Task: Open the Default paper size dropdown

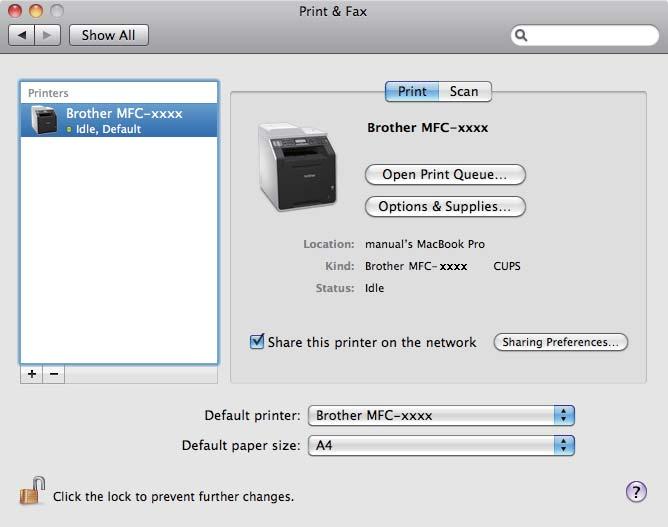Action: pyautogui.click(x=441, y=445)
